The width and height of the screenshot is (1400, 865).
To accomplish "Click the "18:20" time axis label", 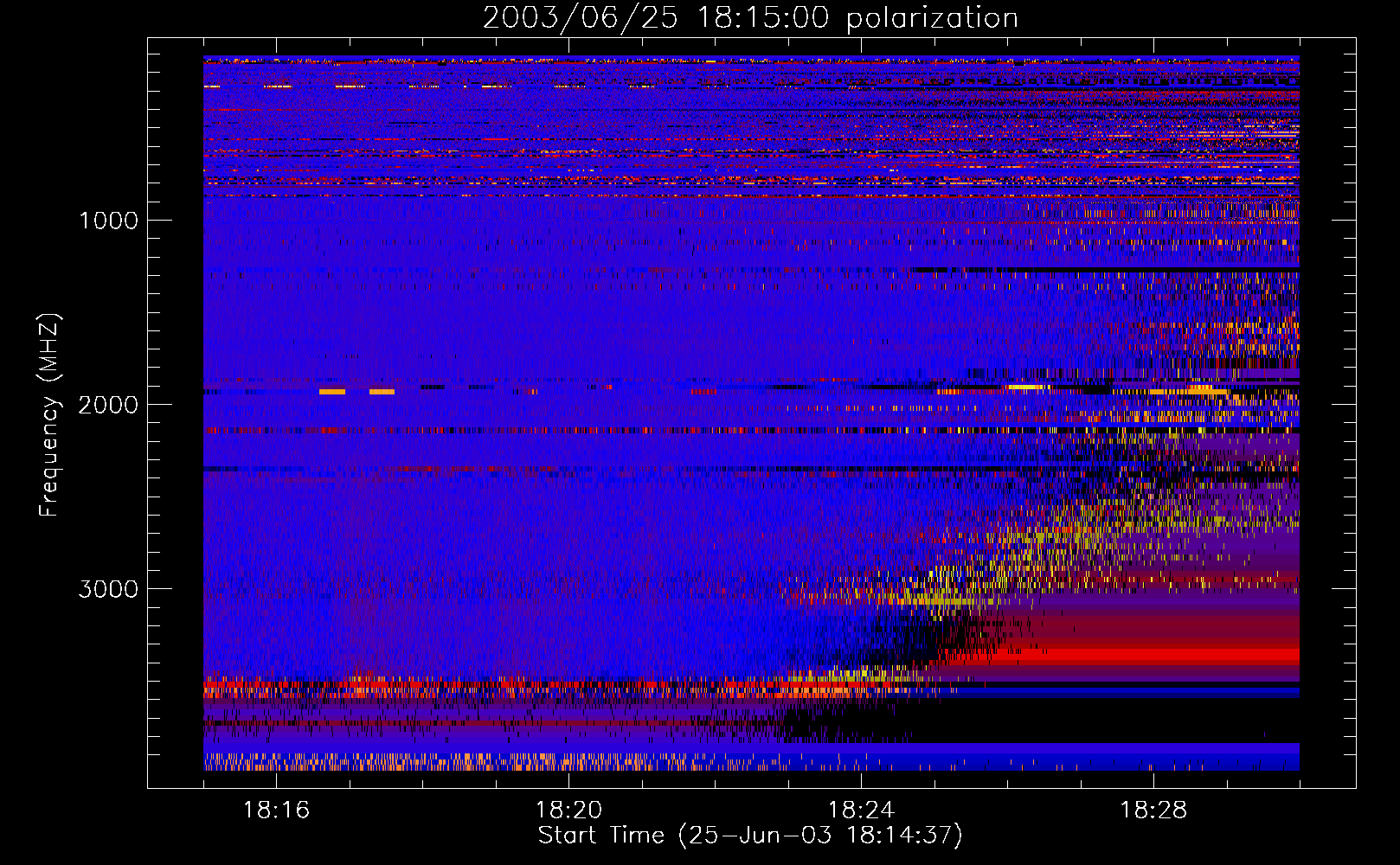I will pyautogui.click(x=568, y=811).
